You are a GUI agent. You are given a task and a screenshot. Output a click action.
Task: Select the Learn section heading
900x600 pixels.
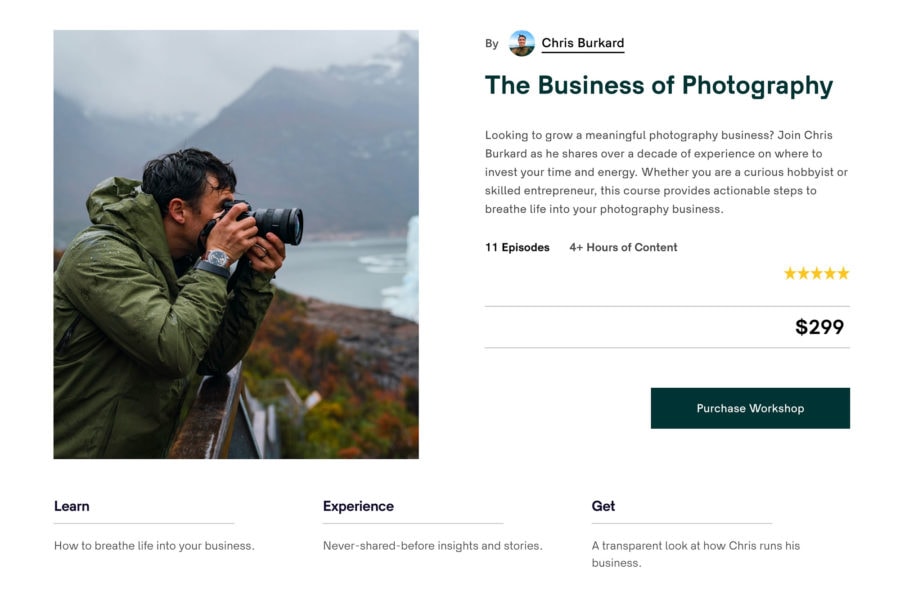point(71,506)
